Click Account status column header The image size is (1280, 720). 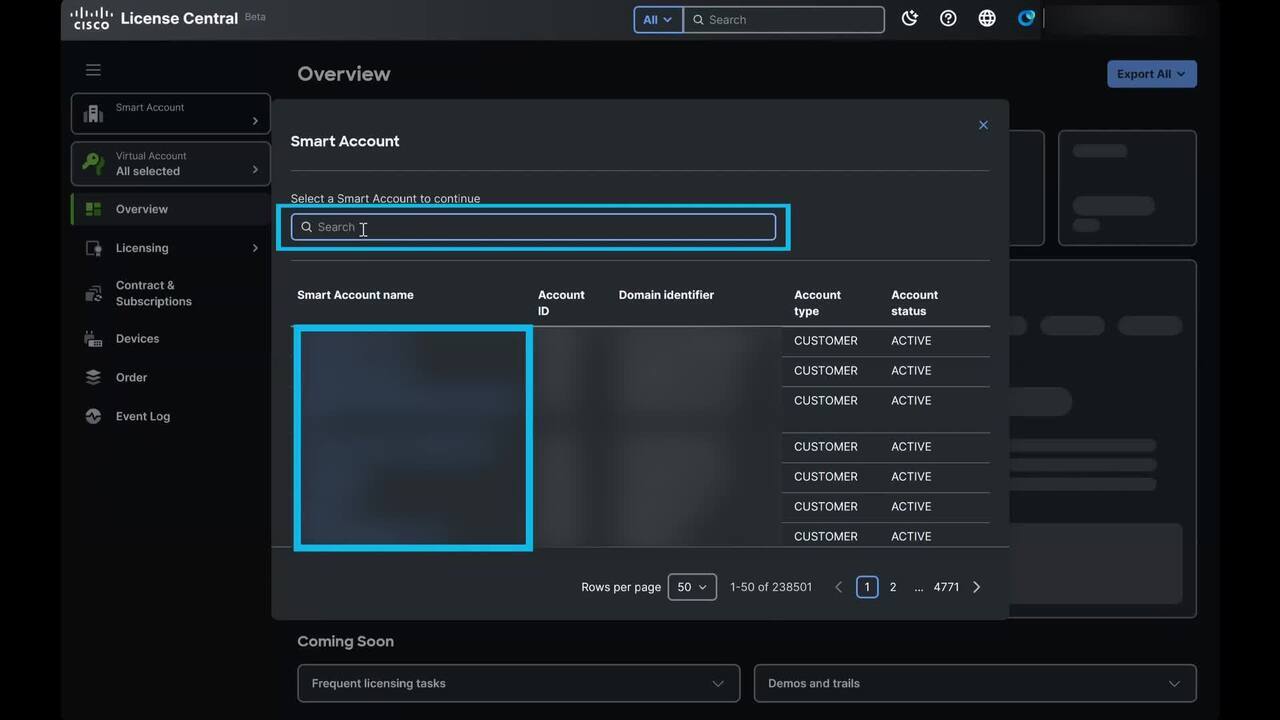[x=914, y=303]
